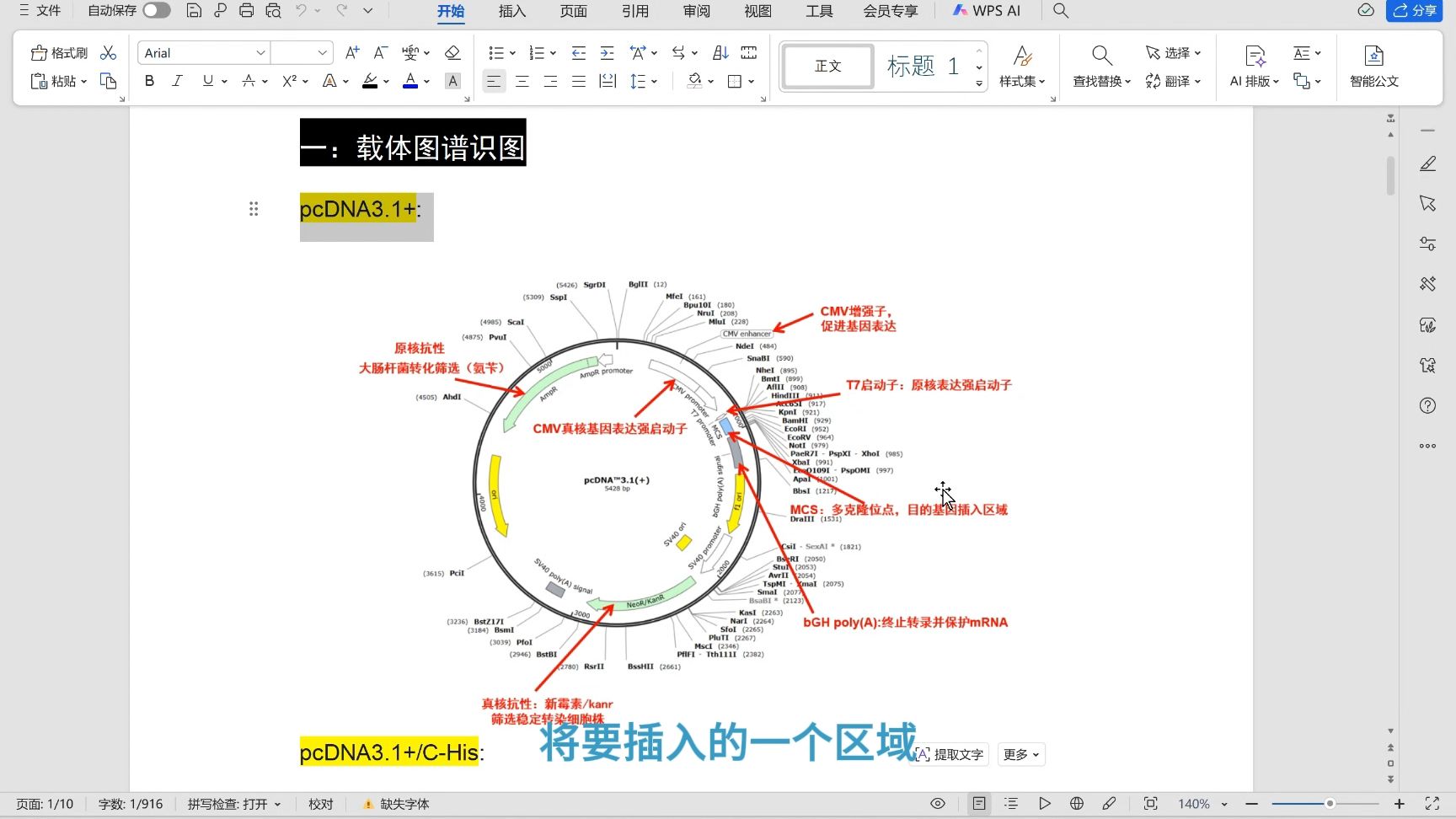Open the 智能公文 panel
This screenshot has height=819, width=1456.
coord(1374,67)
